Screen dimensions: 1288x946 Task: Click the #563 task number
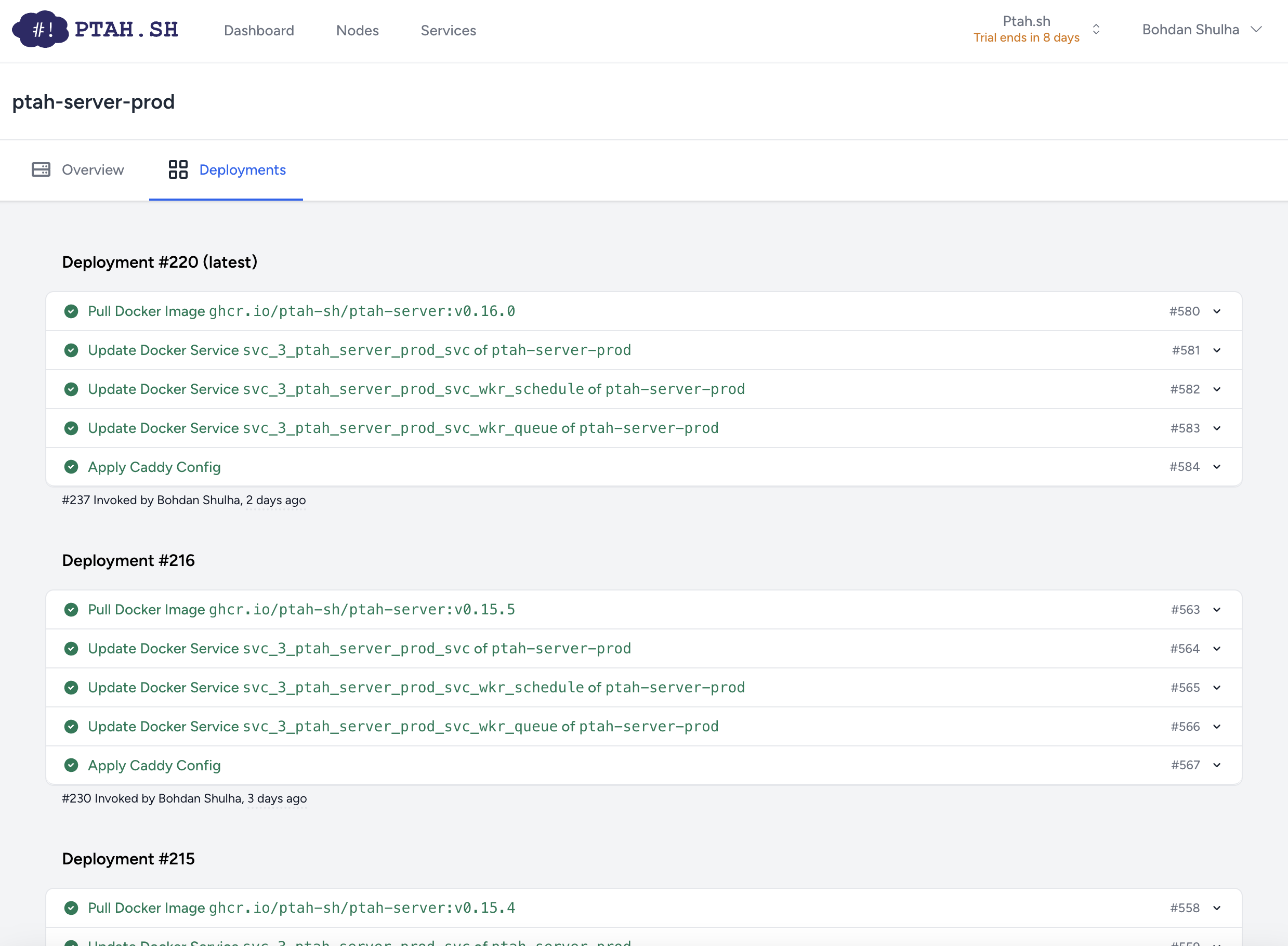[x=1185, y=610]
